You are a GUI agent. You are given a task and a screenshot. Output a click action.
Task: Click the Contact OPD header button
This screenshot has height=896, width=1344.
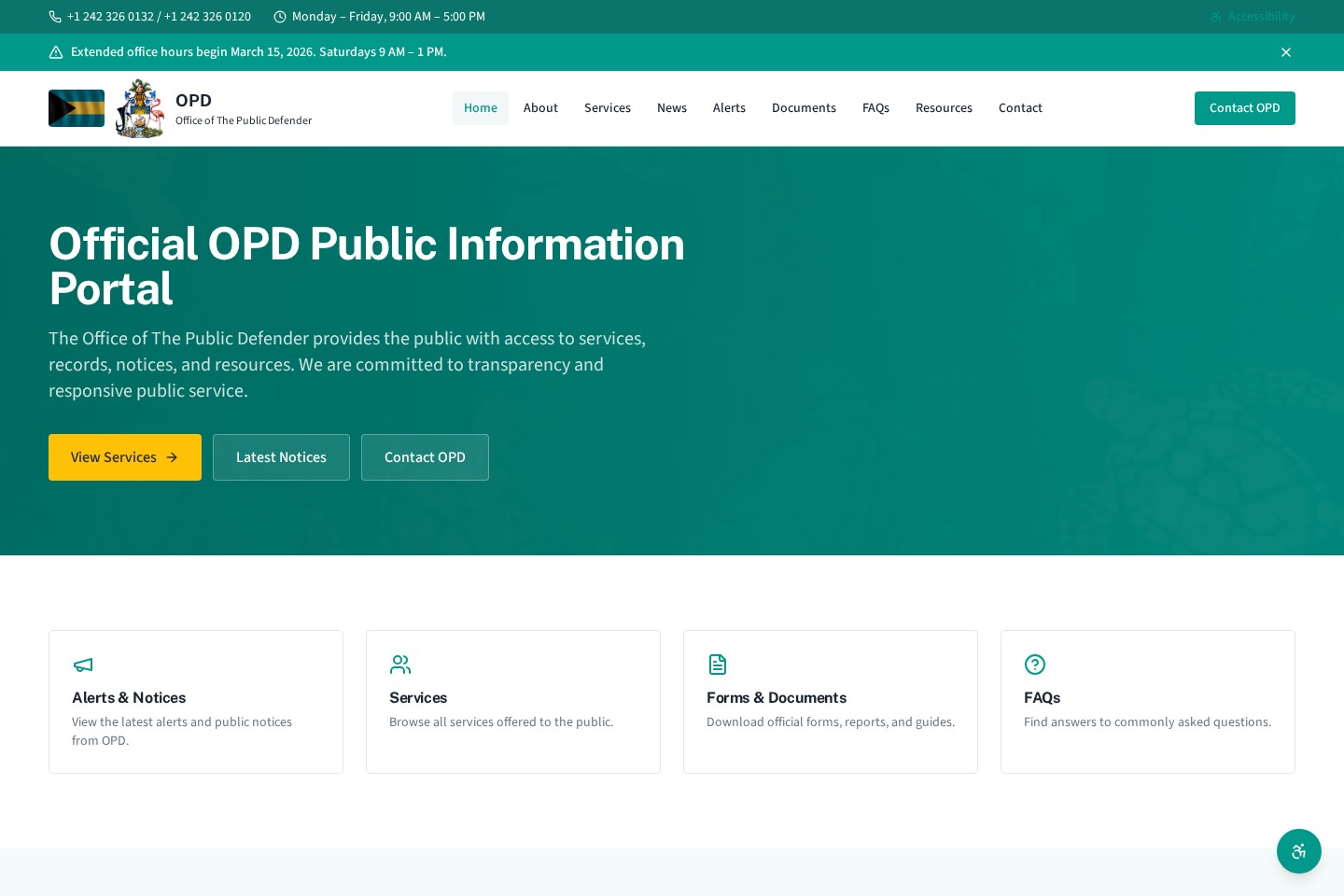1245,108
